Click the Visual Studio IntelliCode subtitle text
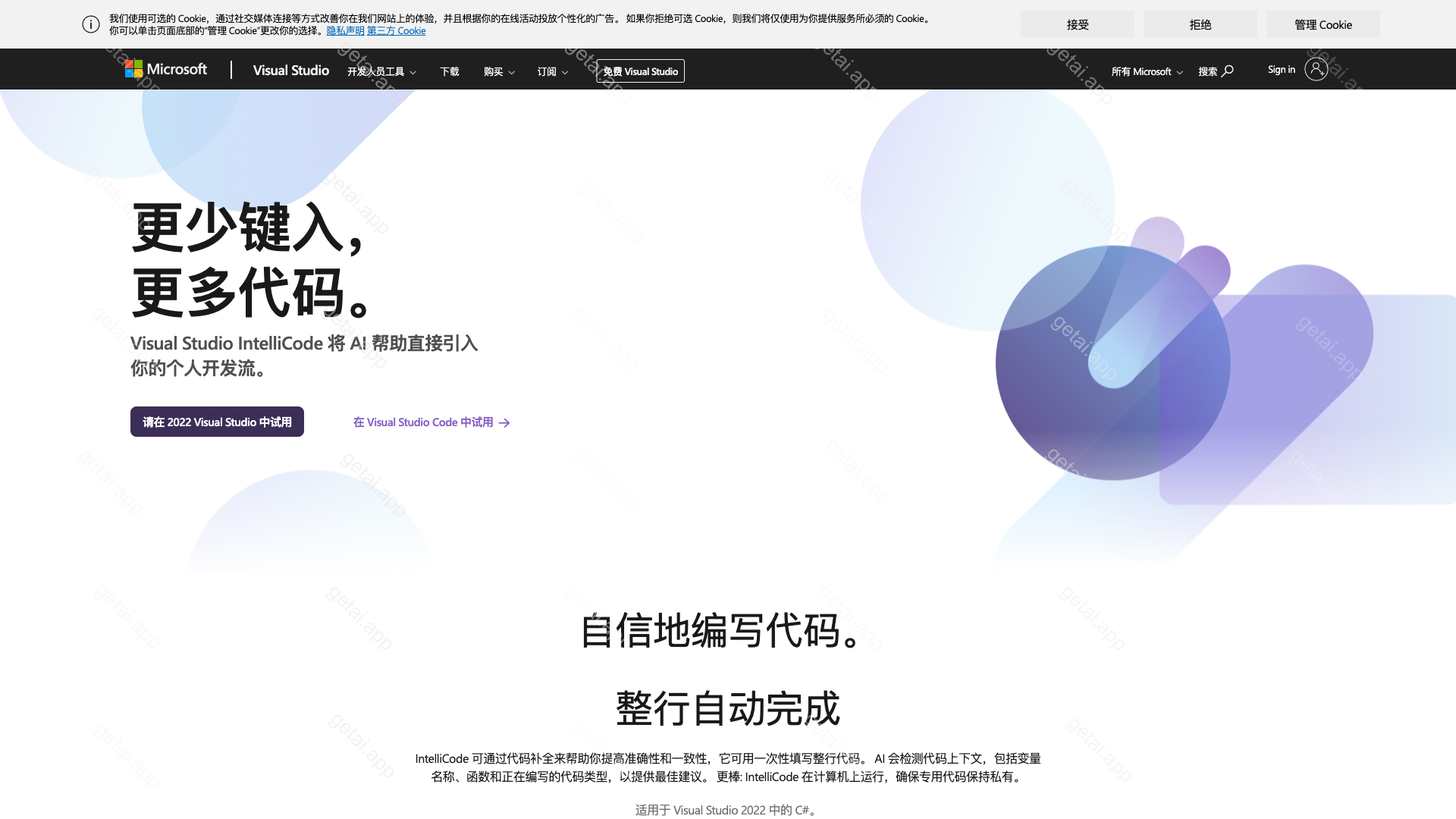Viewport: 1456px width, 819px height. [x=304, y=356]
